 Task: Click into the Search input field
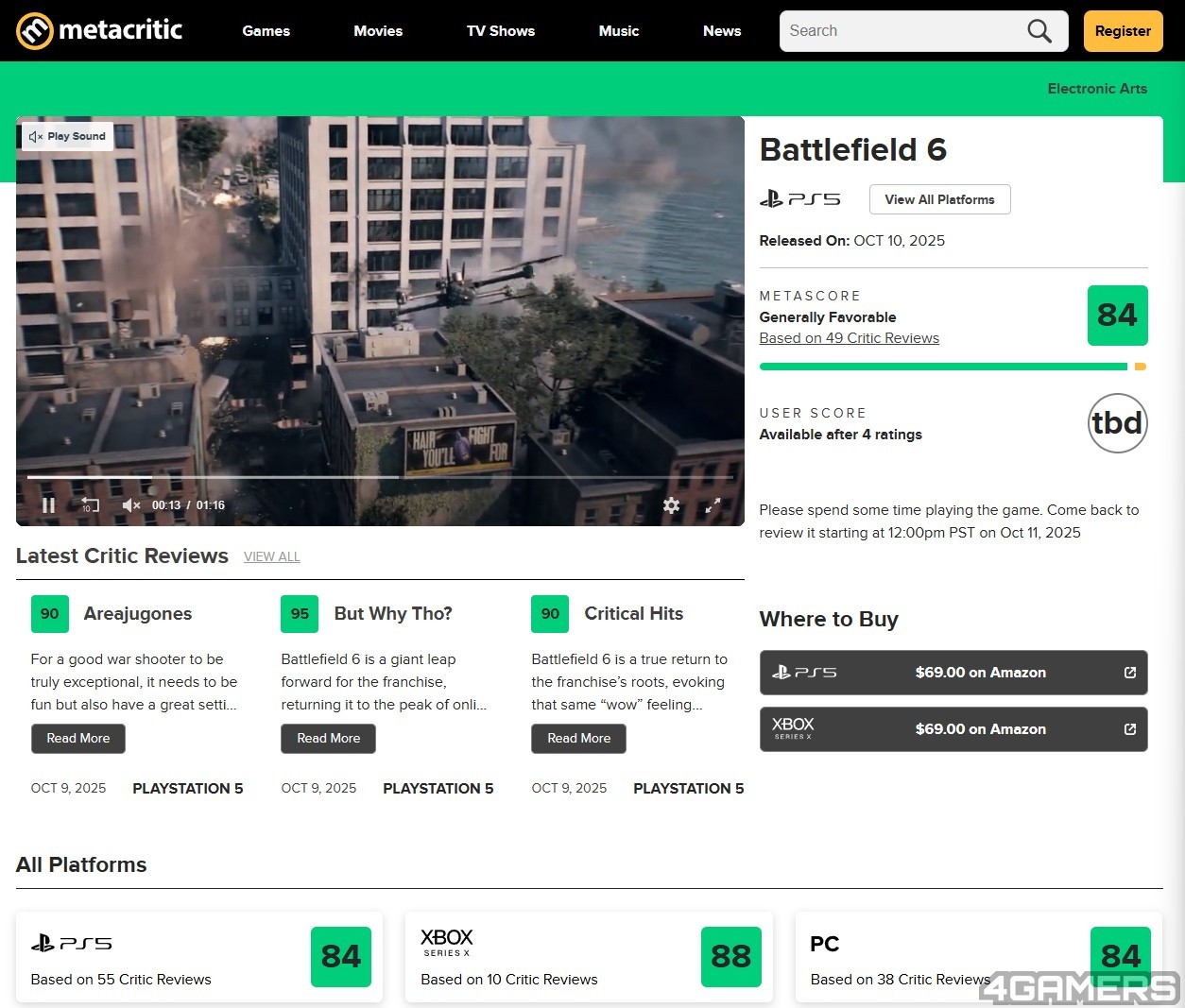pyautogui.click(x=898, y=31)
